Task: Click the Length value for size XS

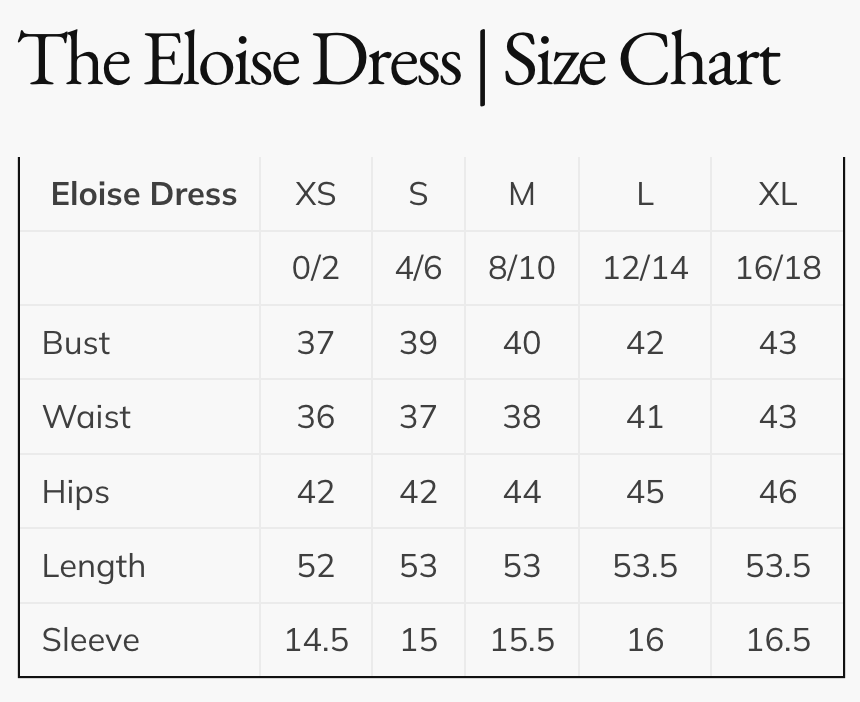Action: [315, 567]
